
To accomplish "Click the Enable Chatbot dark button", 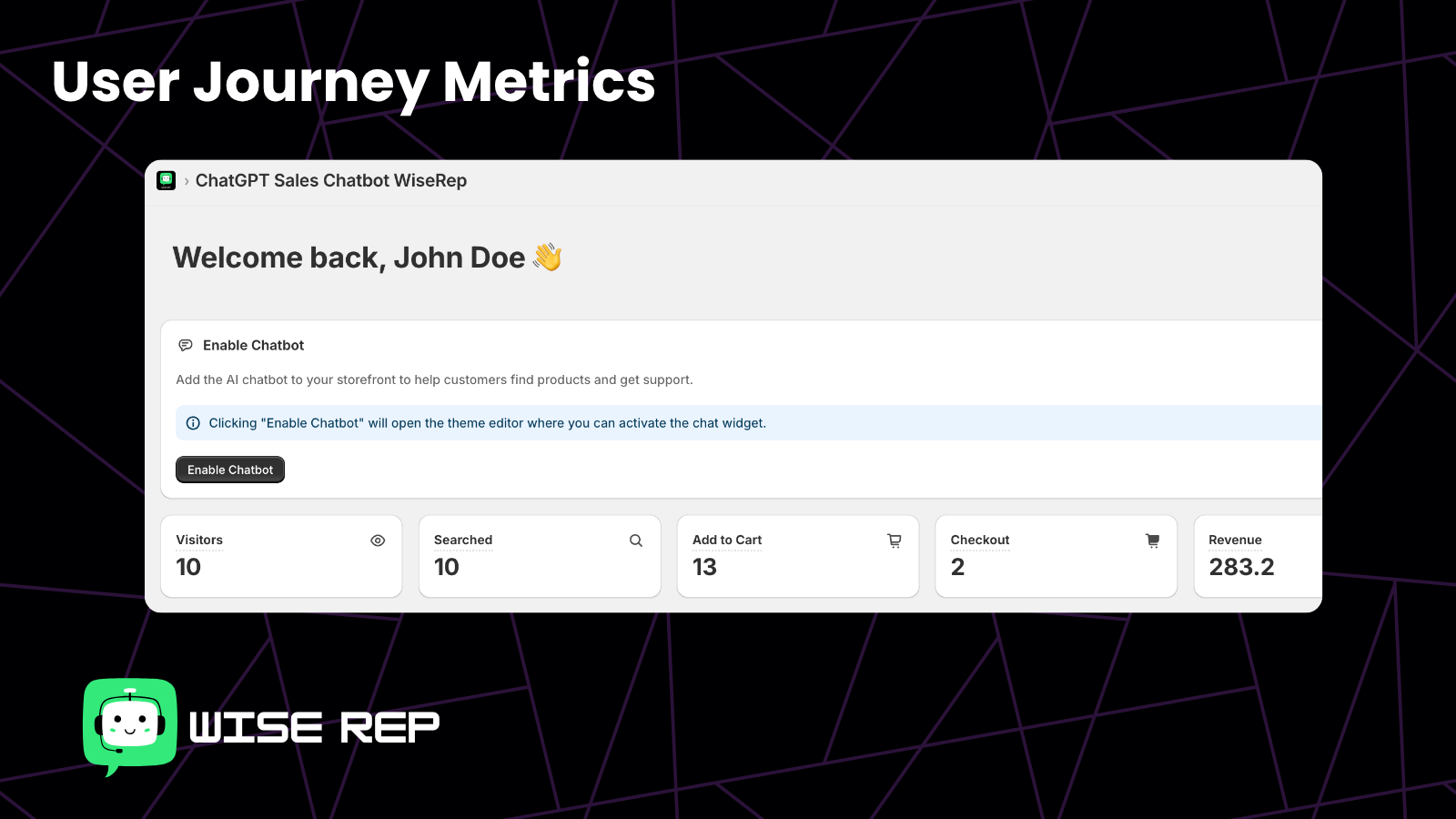I will click(230, 470).
